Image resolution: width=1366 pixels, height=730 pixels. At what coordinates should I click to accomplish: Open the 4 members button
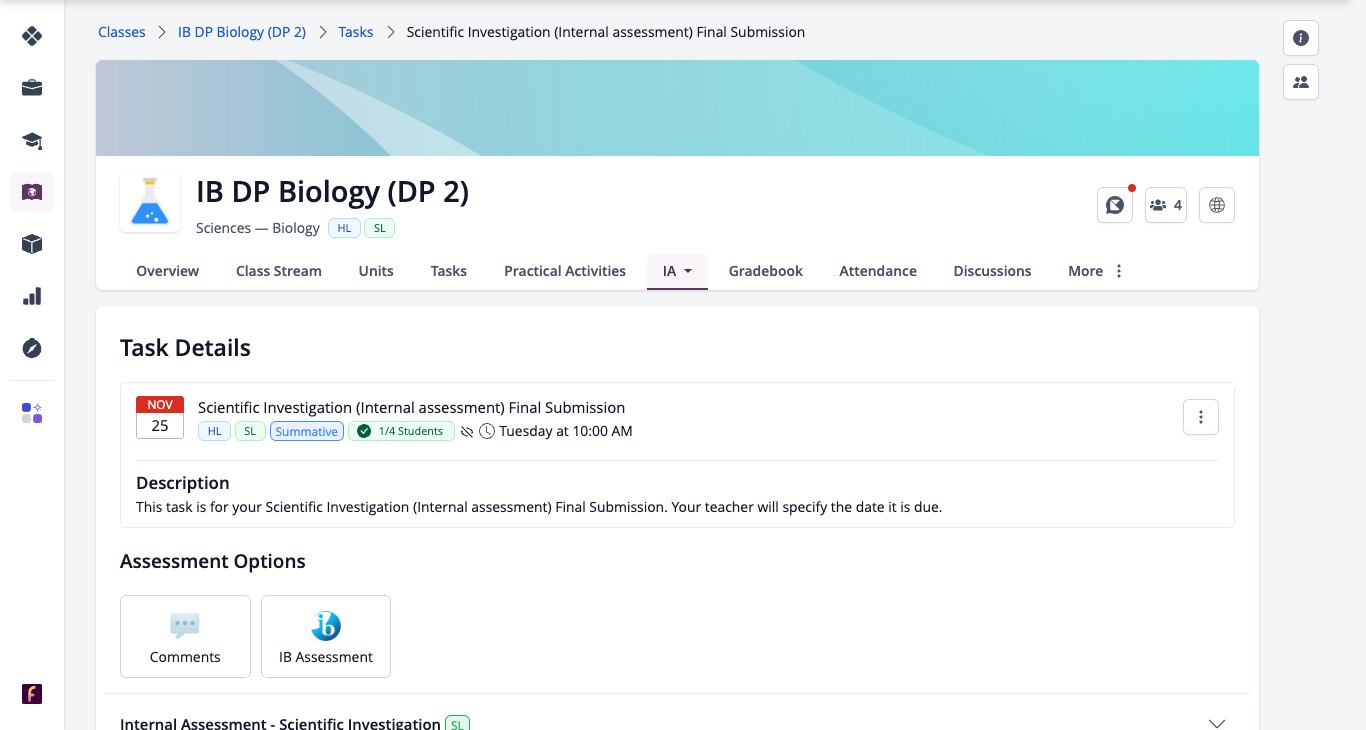[1166, 205]
